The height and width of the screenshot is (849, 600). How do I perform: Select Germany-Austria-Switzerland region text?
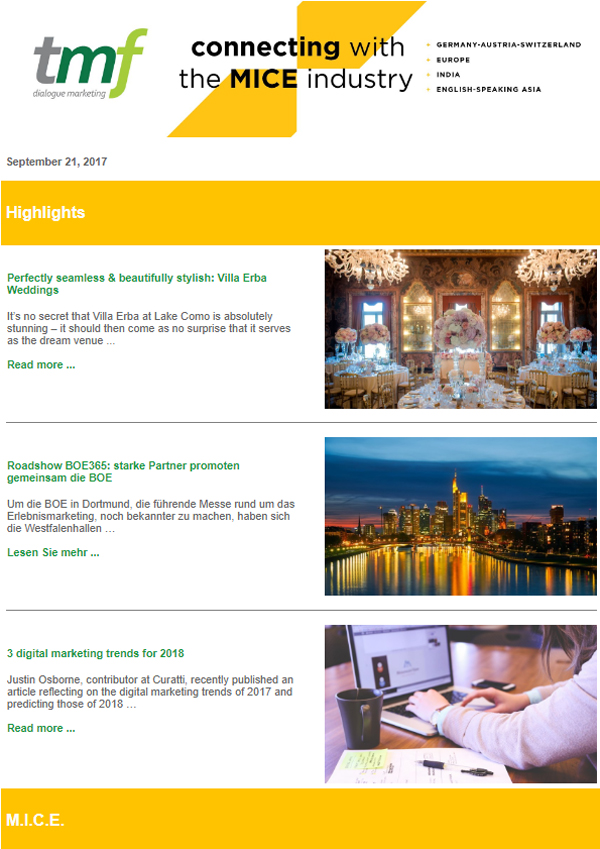[x=508, y=45]
